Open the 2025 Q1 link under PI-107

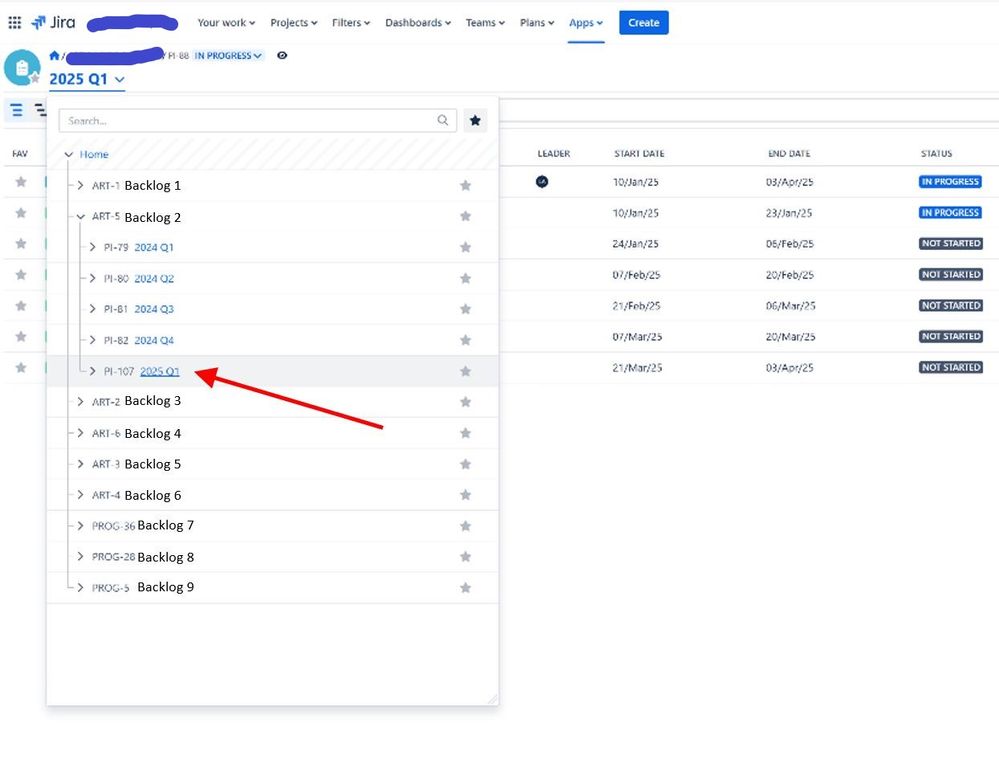coord(160,371)
